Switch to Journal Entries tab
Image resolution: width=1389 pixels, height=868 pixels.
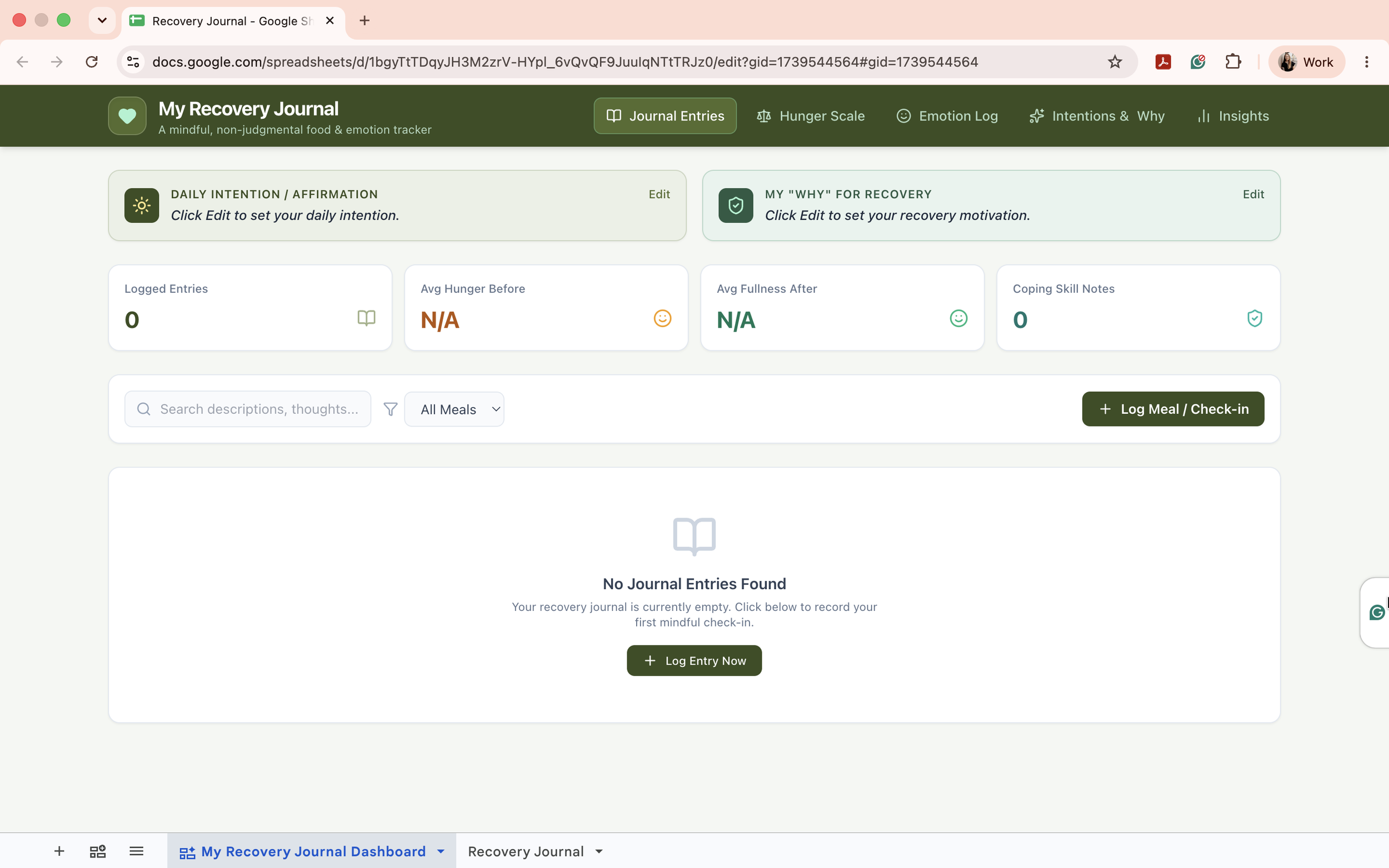665,116
